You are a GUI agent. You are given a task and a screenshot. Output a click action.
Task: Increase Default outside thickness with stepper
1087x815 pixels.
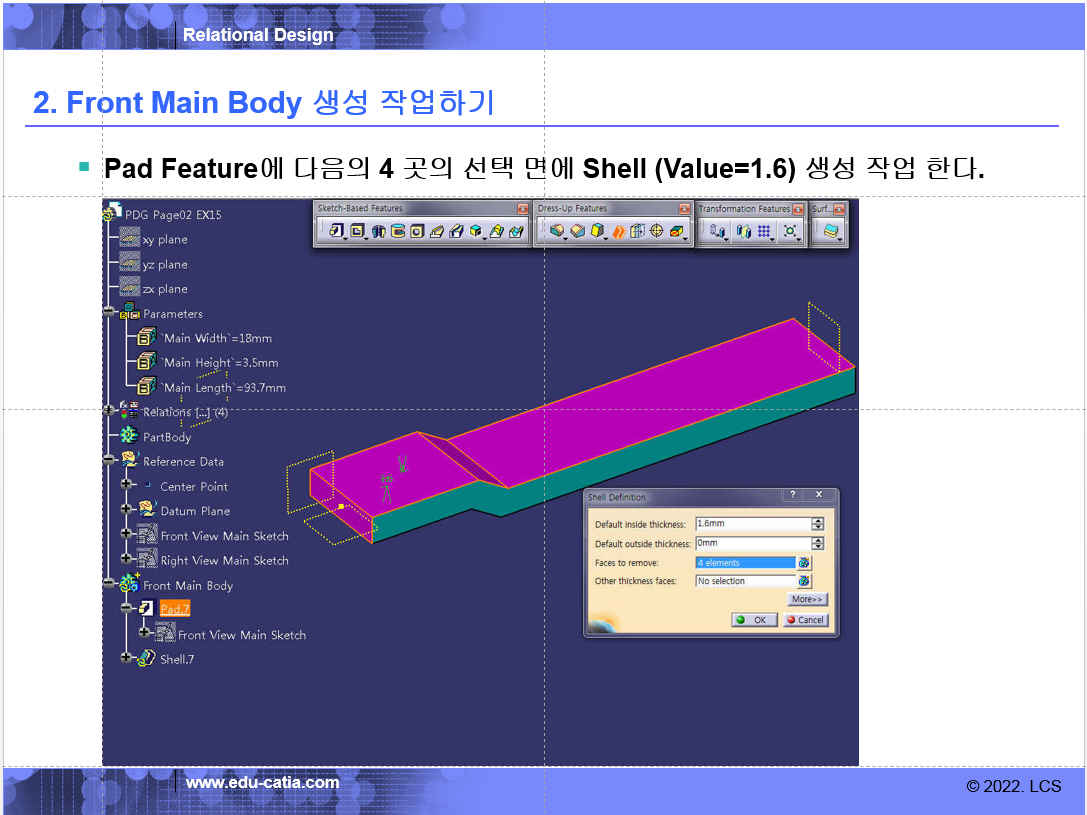[818, 540]
